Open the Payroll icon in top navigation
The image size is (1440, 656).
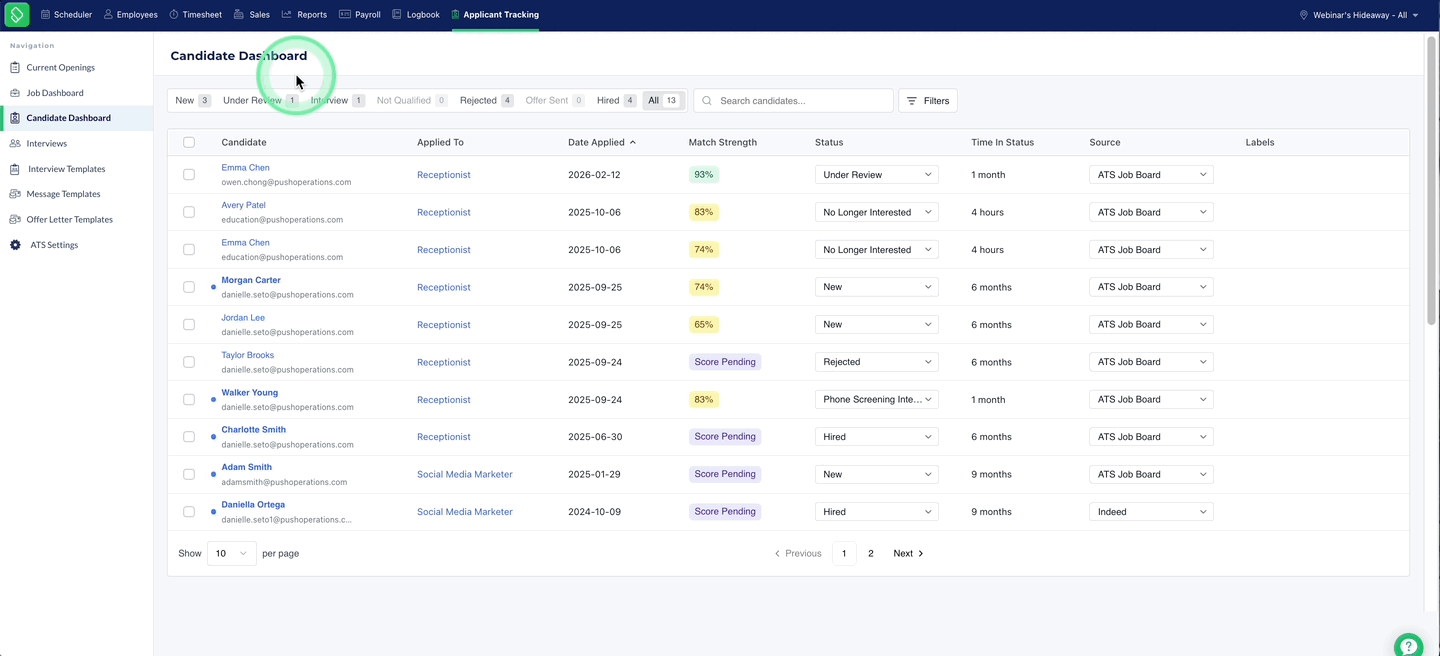point(345,15)
